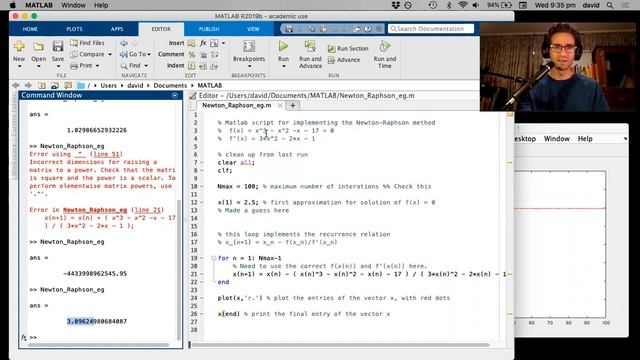Open Command Window actions menu button
The width and height of the screenshot is (640, 360).
175,95
